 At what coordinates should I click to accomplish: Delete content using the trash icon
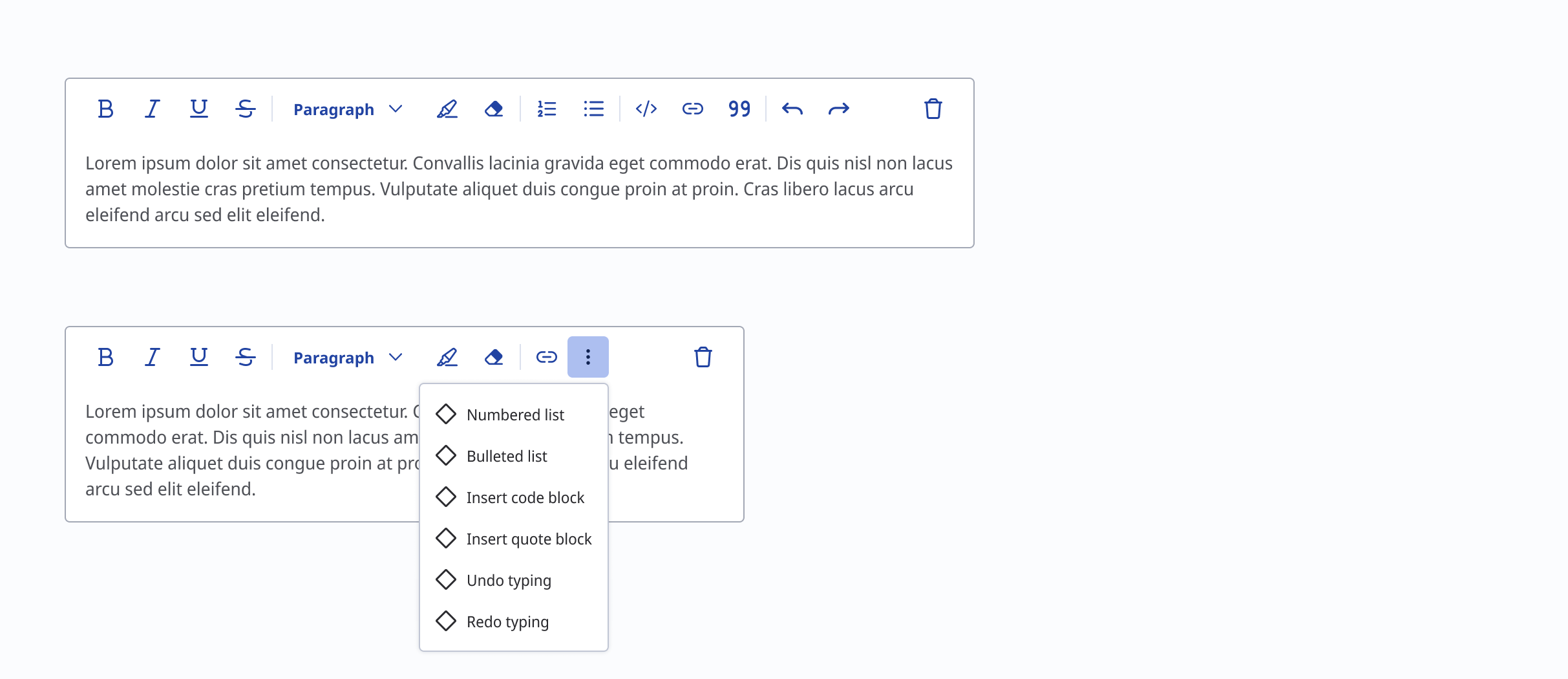[933, 109]
